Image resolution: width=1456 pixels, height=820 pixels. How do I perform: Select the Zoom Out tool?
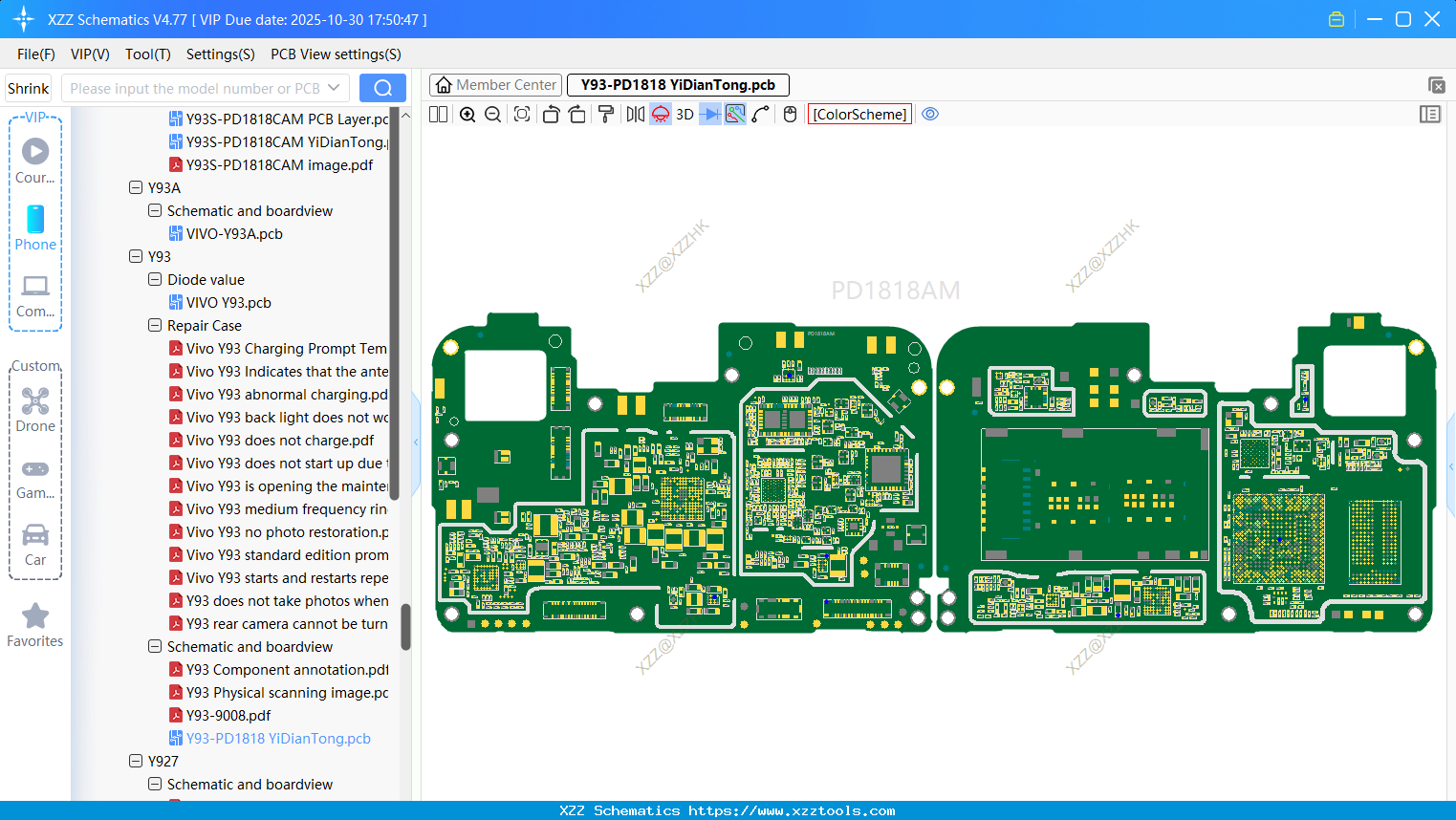click(x=492, y=114)
